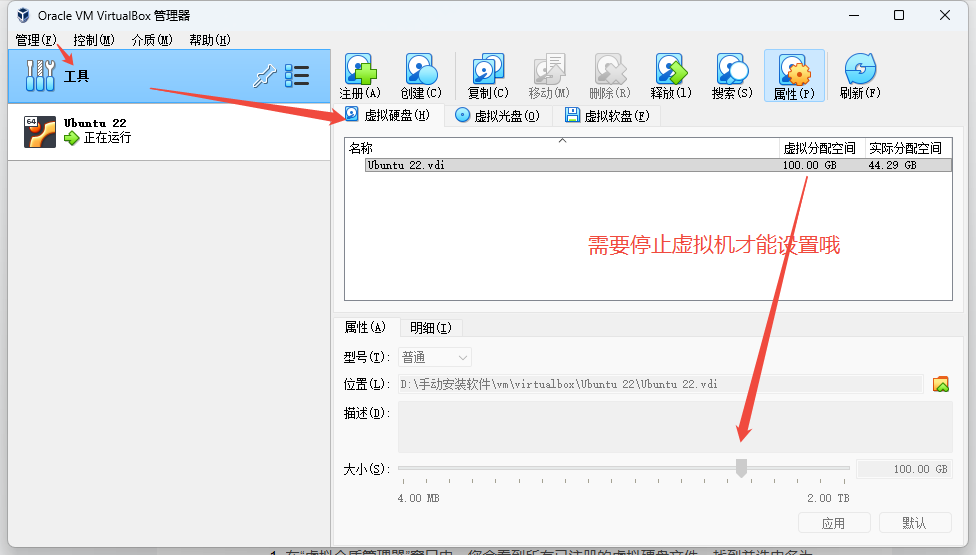Click the 删除 (Remove) toolbar icon
This screenshot has height=555, width=976.
click(x=610, y=70)
